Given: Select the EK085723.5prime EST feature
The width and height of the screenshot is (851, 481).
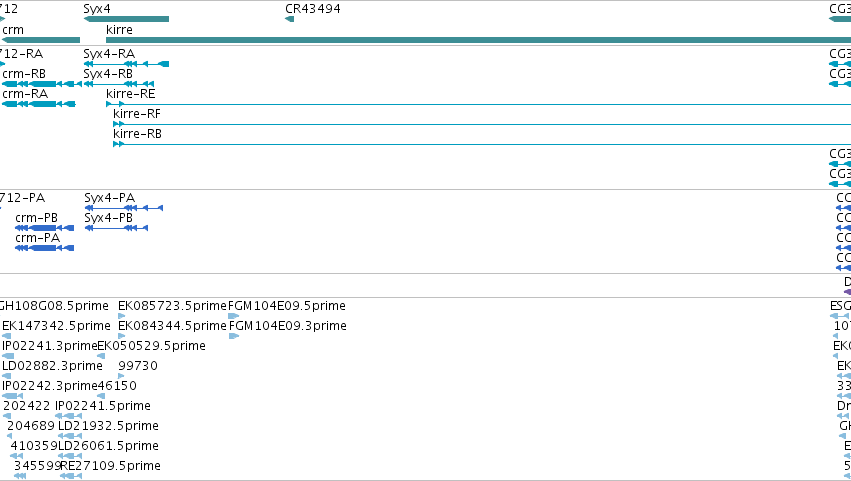Looking at the screenshot, I should pyautogui.click(x=121, y=316).
